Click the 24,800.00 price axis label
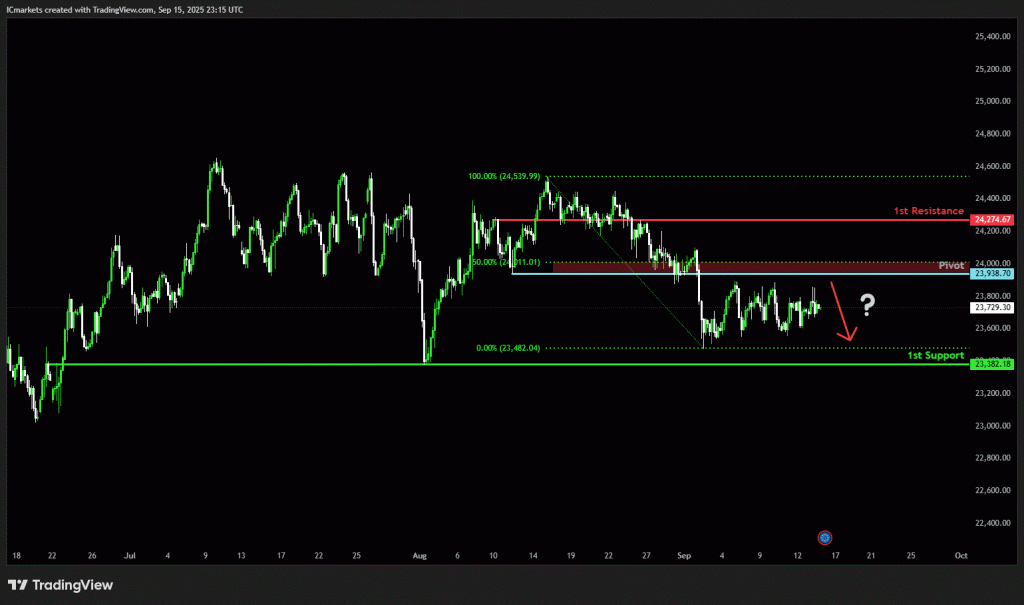The height and width of the screenshot is (605, 1024). [993, 133]
